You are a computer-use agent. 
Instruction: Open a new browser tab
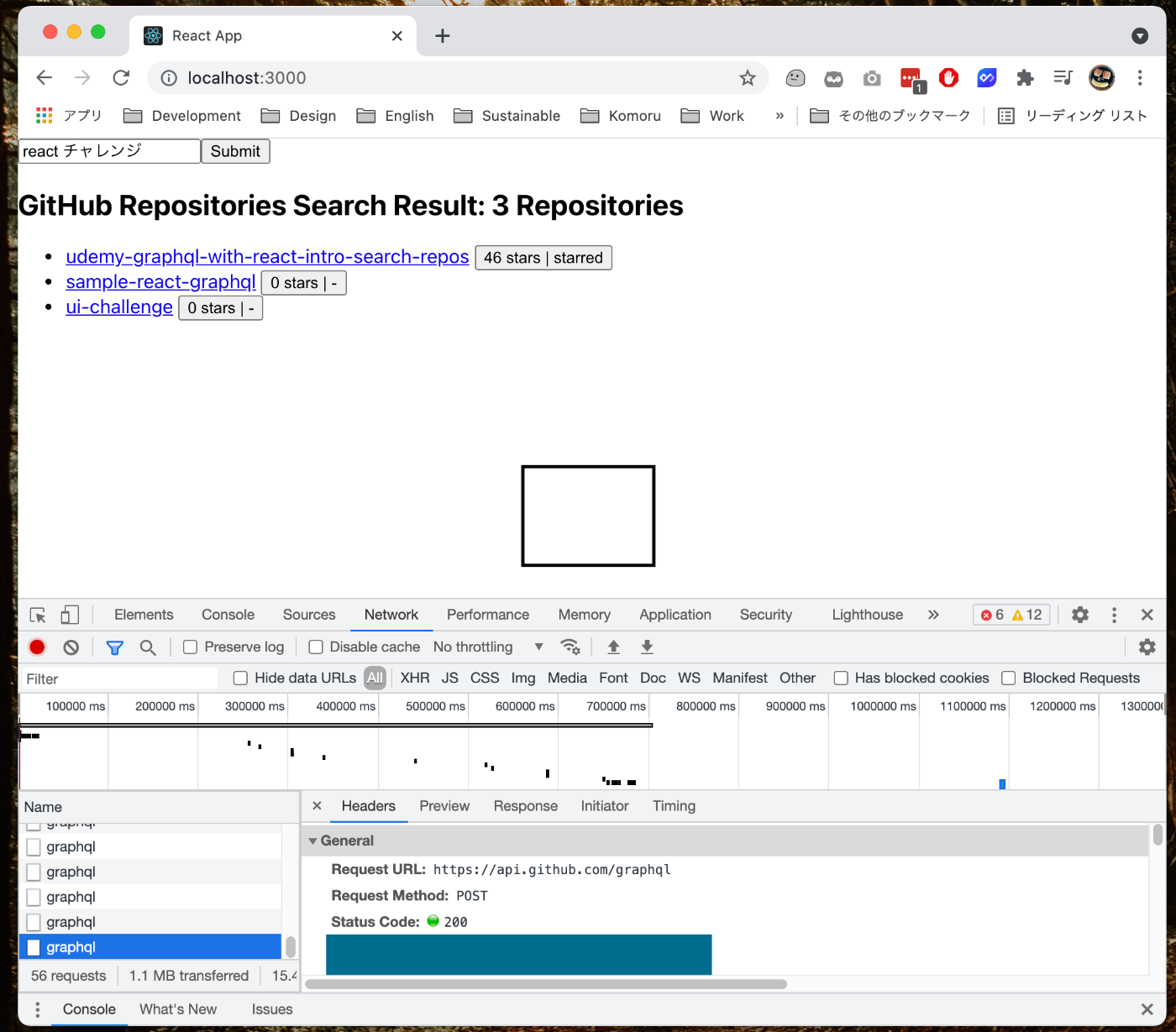point(443,35)
